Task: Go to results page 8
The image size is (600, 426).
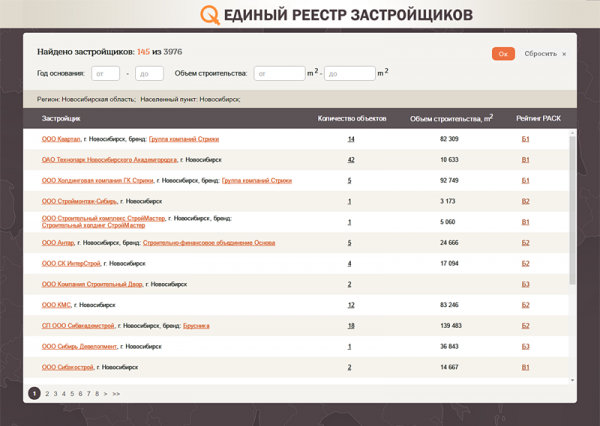Action: click(x=97, y=393)
